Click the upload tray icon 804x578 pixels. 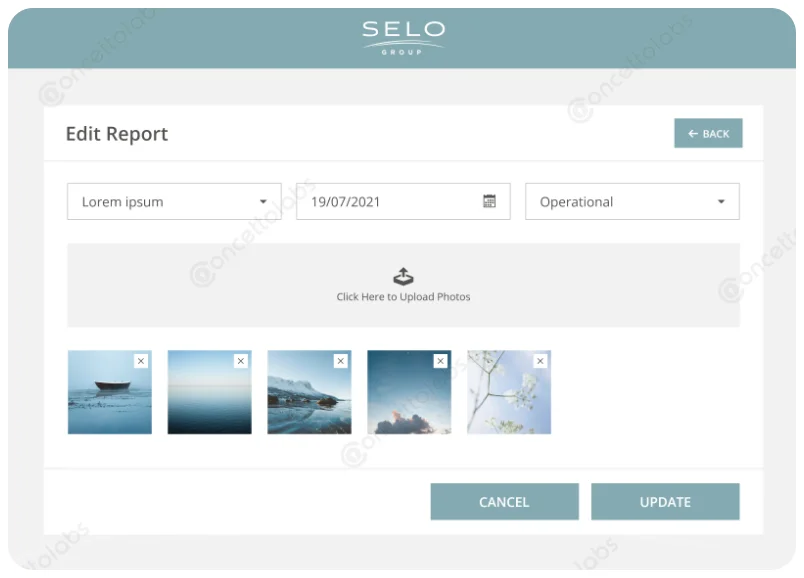click(x=403, y=277)
